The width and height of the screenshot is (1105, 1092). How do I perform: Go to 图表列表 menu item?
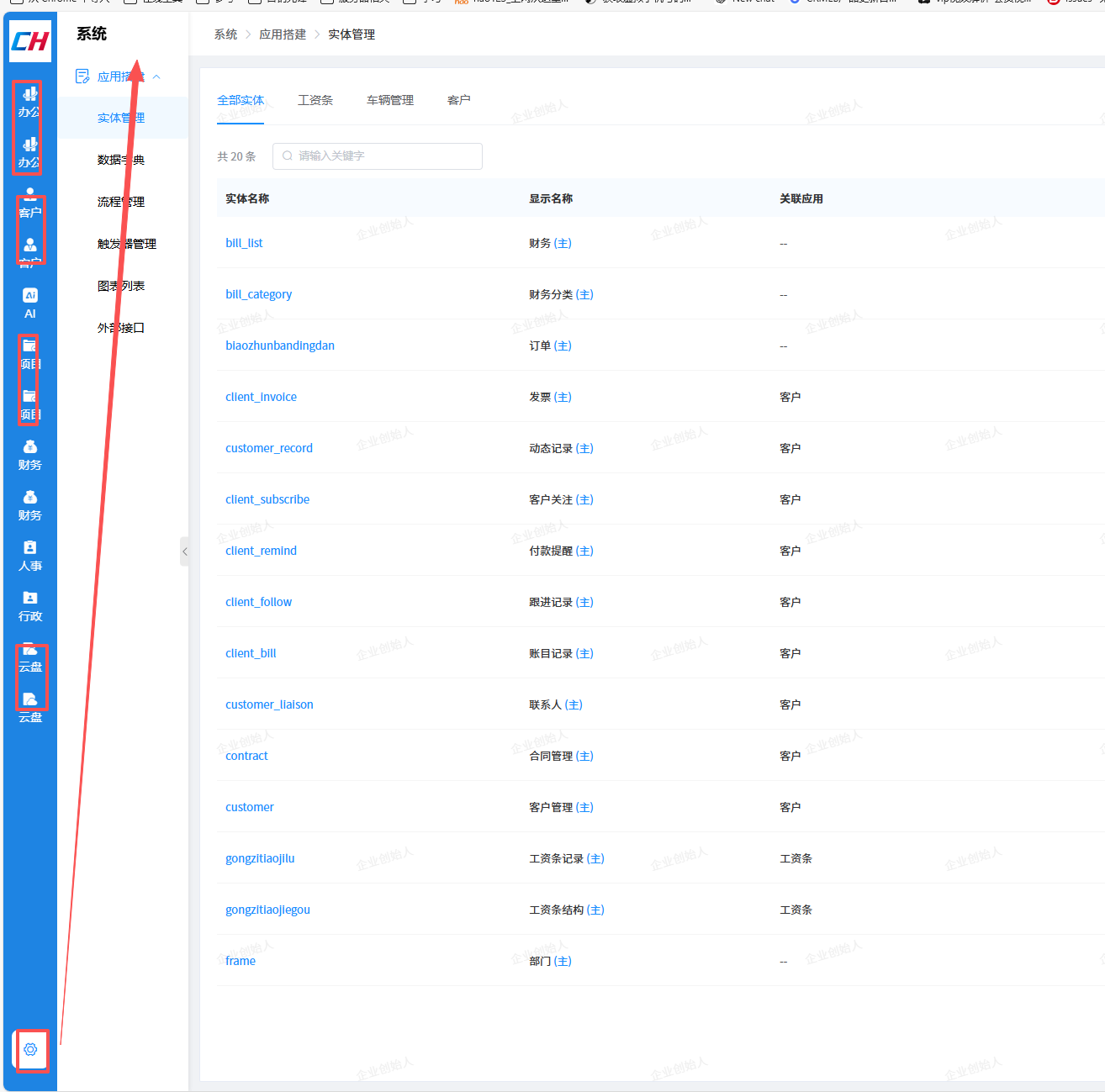pos(121,286)
